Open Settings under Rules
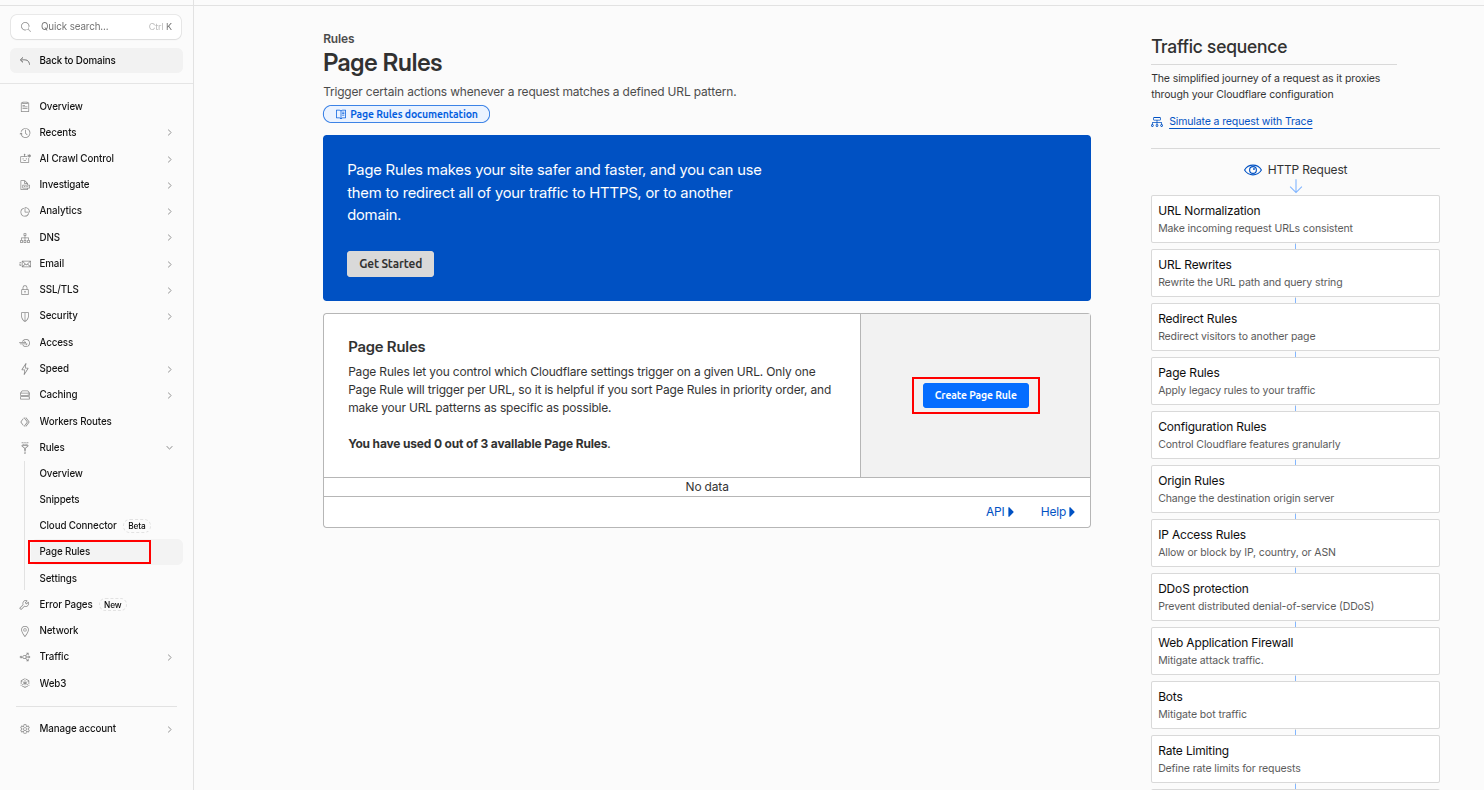Screen dimensions: 1484x790 click(x=58, y=578)
